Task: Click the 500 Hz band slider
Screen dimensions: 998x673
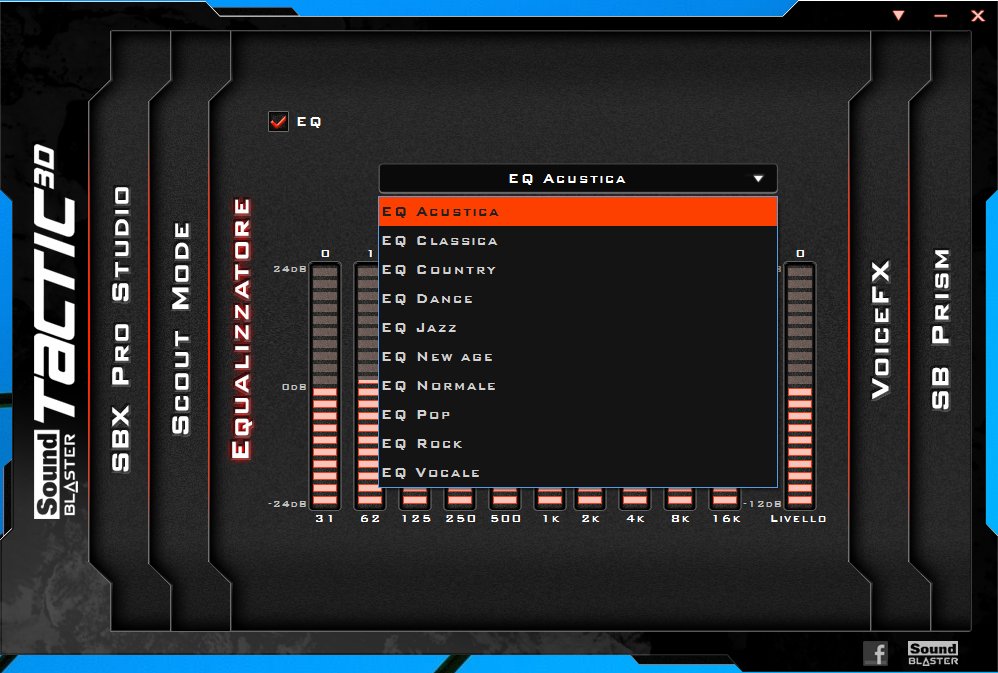Action: [505, 499]
